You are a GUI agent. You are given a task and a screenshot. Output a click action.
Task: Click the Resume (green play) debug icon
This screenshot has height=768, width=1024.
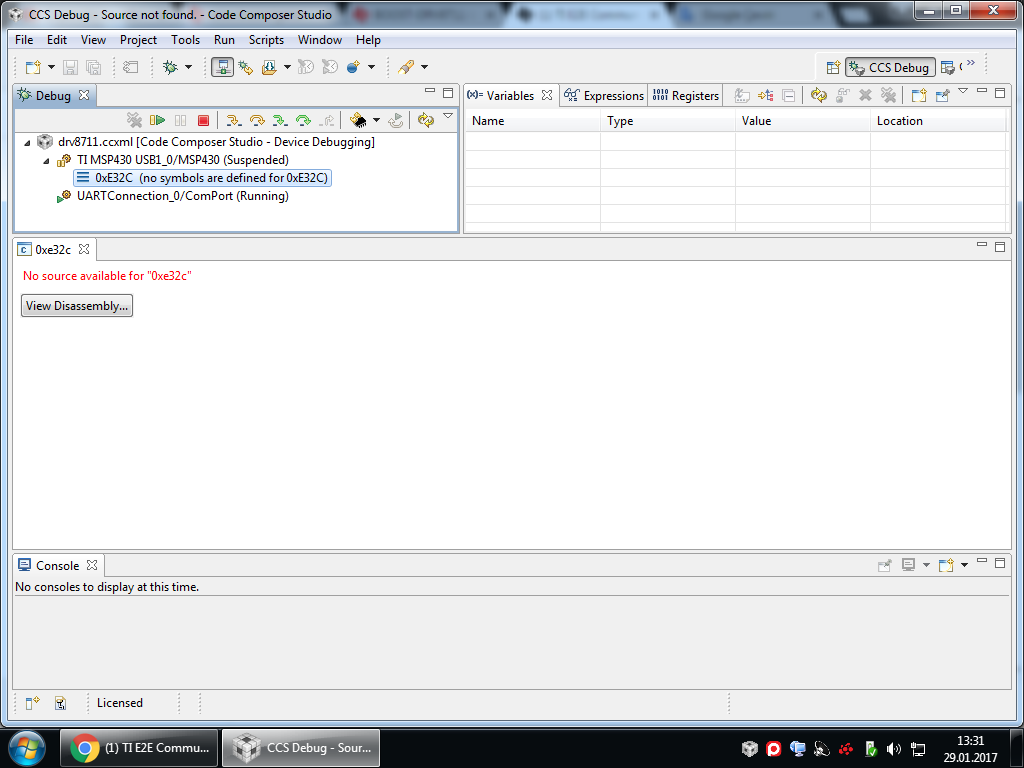(x=157, y=120)
